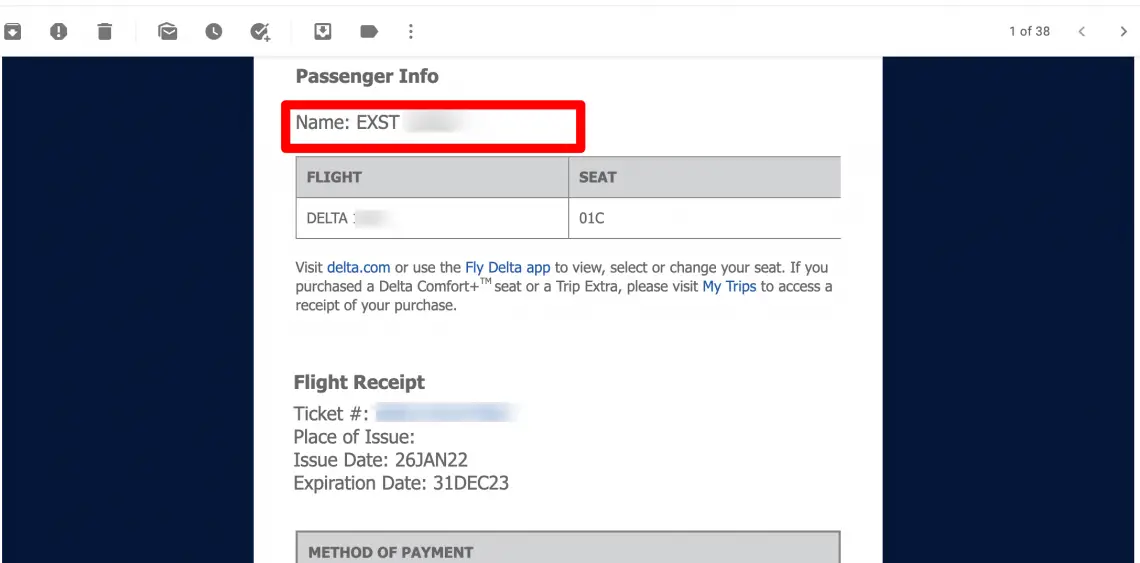
Task: Open the Labels tag icon
Action: tap(369, 31)
